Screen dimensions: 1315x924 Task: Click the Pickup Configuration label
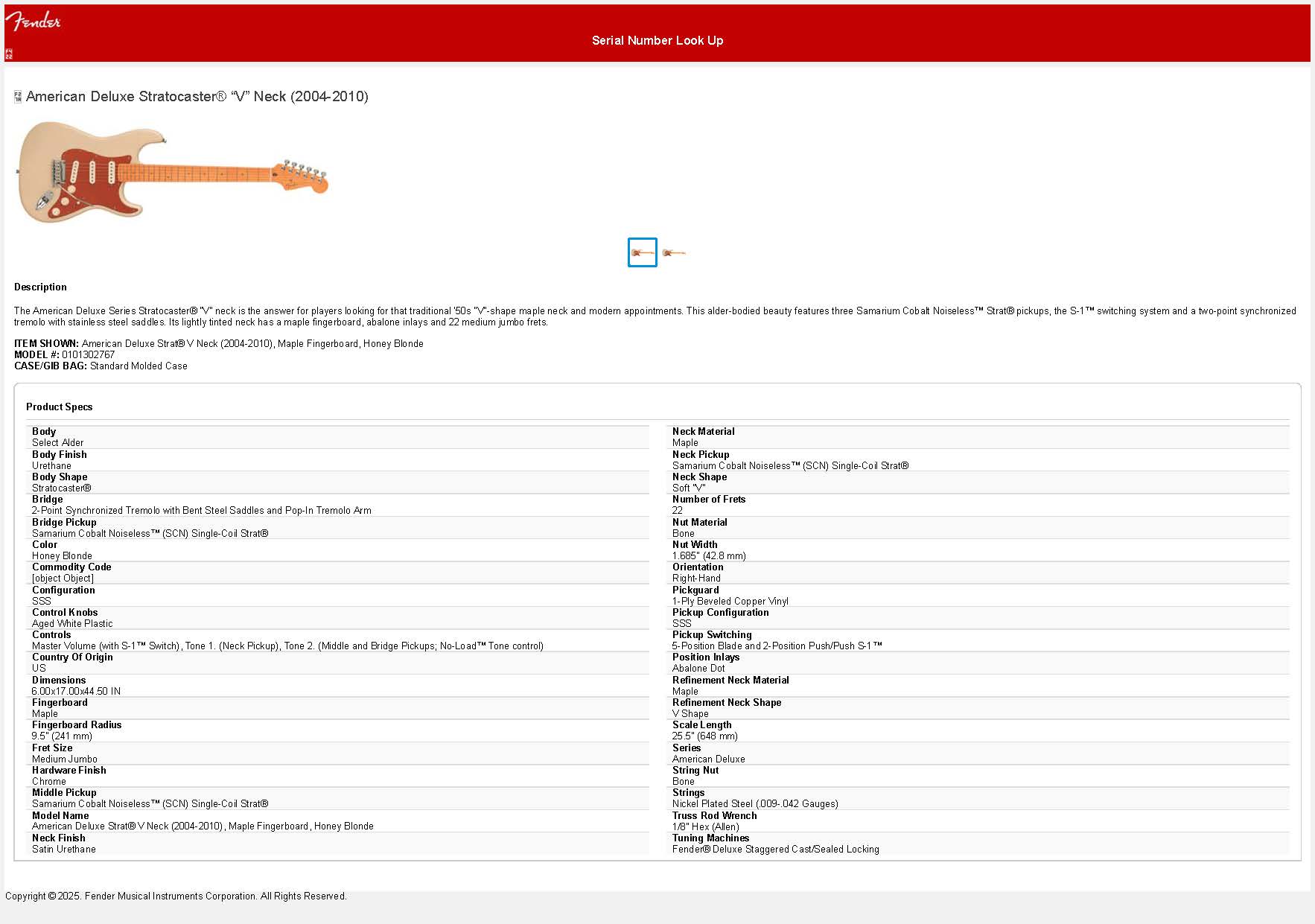(721, 612)
